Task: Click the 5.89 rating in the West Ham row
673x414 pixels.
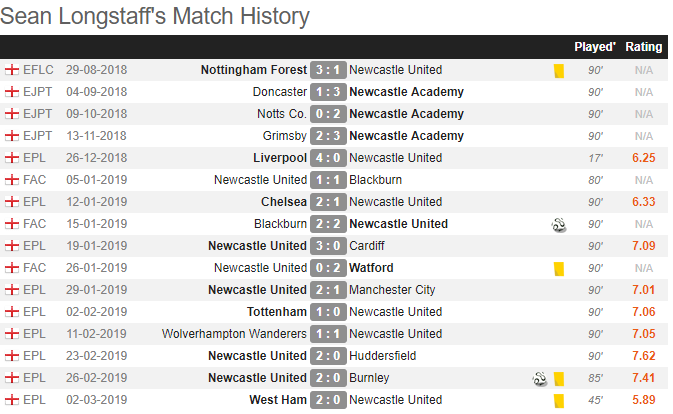Action: [x=643, y=400]
